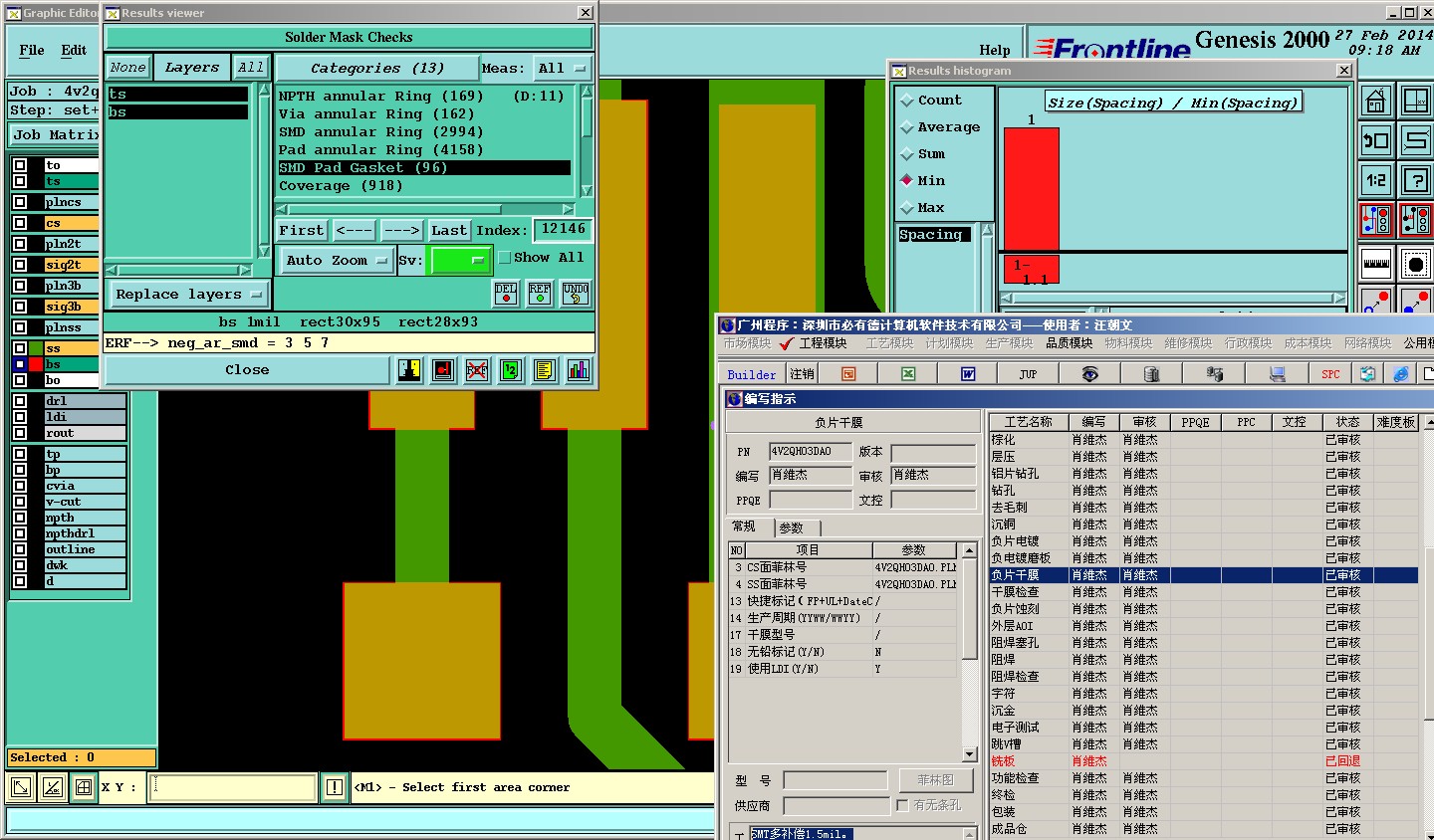Click the red histogram bar
This screenshot has width=1434, height=840.
click(x=1031, y=189)
